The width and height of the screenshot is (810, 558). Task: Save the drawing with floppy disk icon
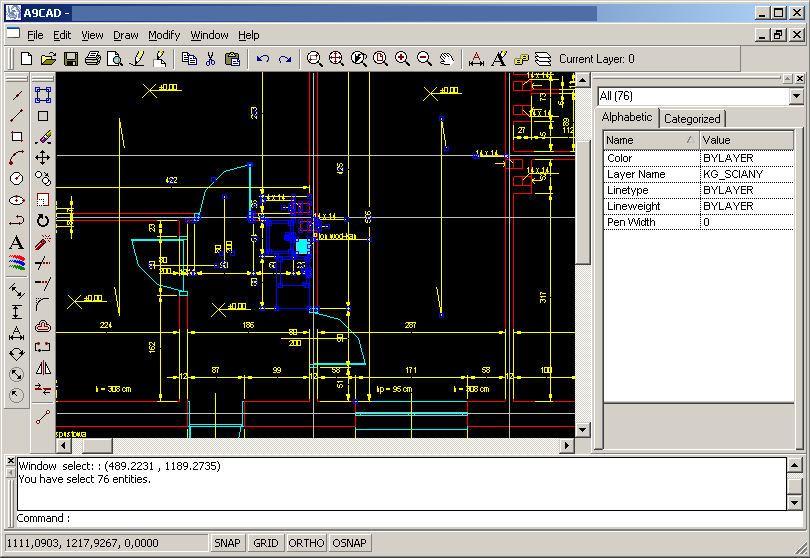[71, 59]
